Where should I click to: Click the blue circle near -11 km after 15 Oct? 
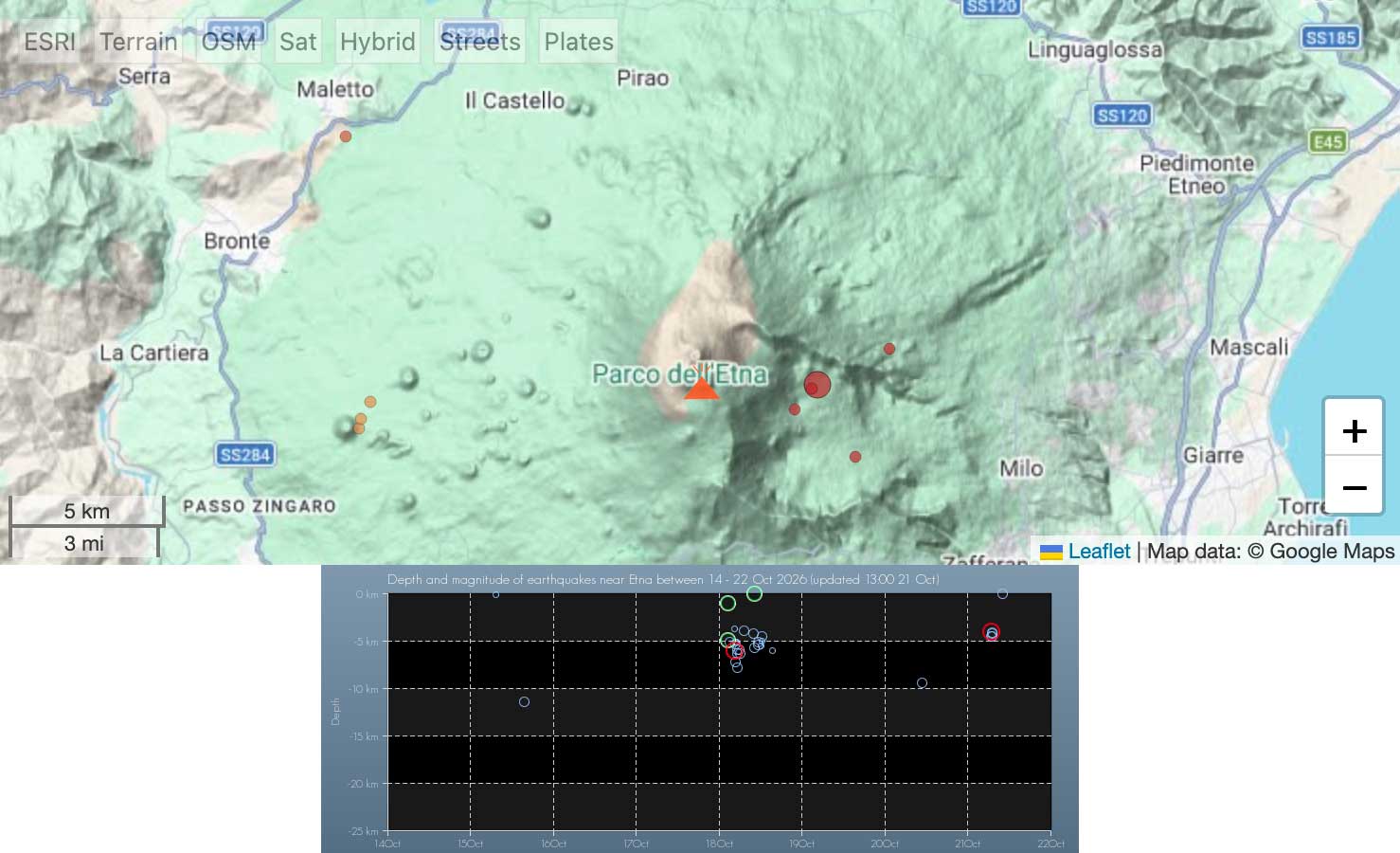[x=524, y=702]
